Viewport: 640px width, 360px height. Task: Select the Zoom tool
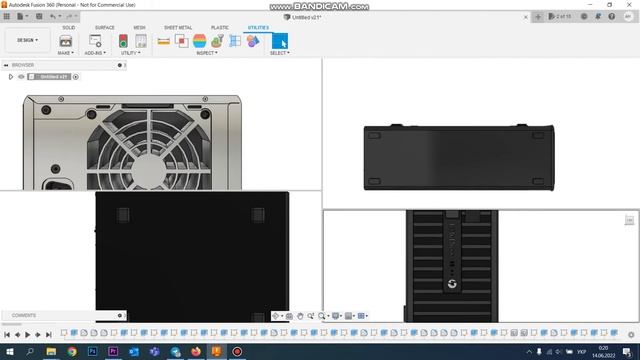coord(311,316)
